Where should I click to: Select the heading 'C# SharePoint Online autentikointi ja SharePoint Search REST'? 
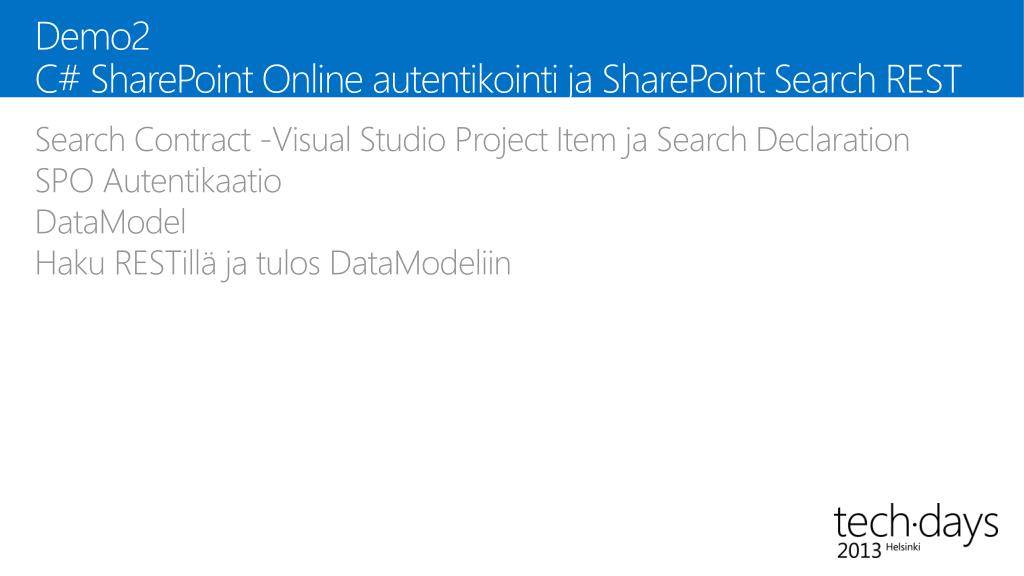click(x=498, y=80)
